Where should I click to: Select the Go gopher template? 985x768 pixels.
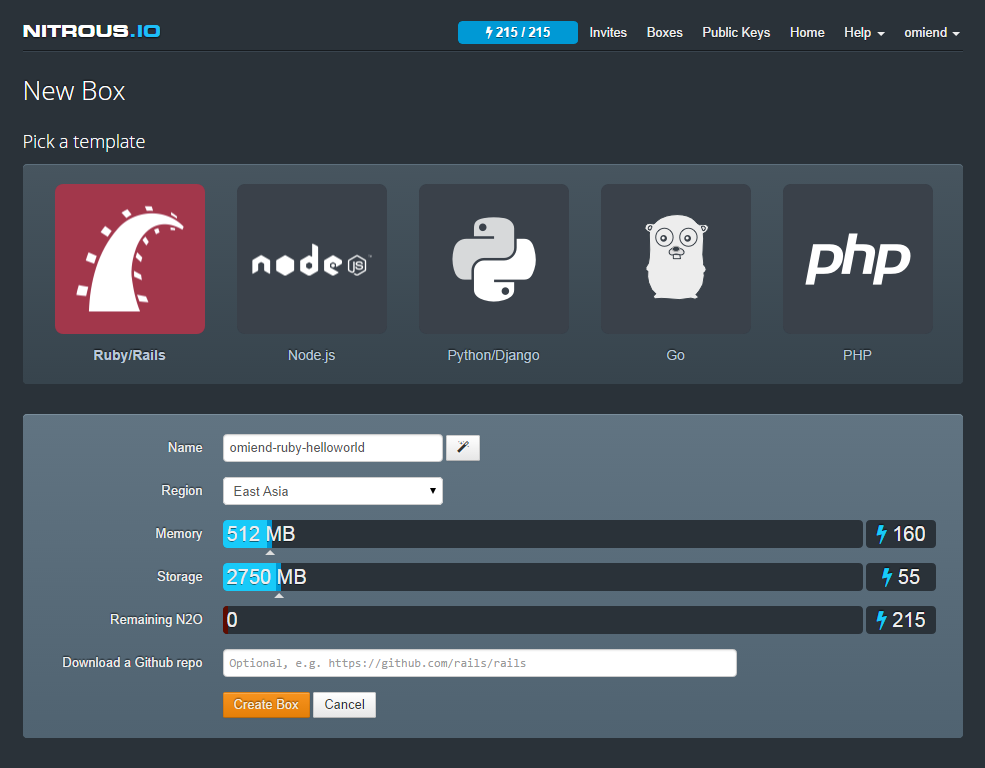[x=676, y=259]
